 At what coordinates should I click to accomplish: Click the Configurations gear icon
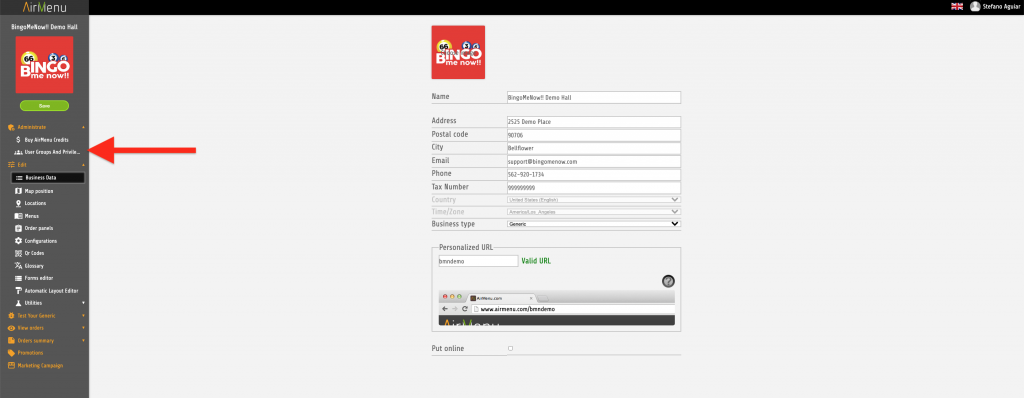tap(18, 240)
